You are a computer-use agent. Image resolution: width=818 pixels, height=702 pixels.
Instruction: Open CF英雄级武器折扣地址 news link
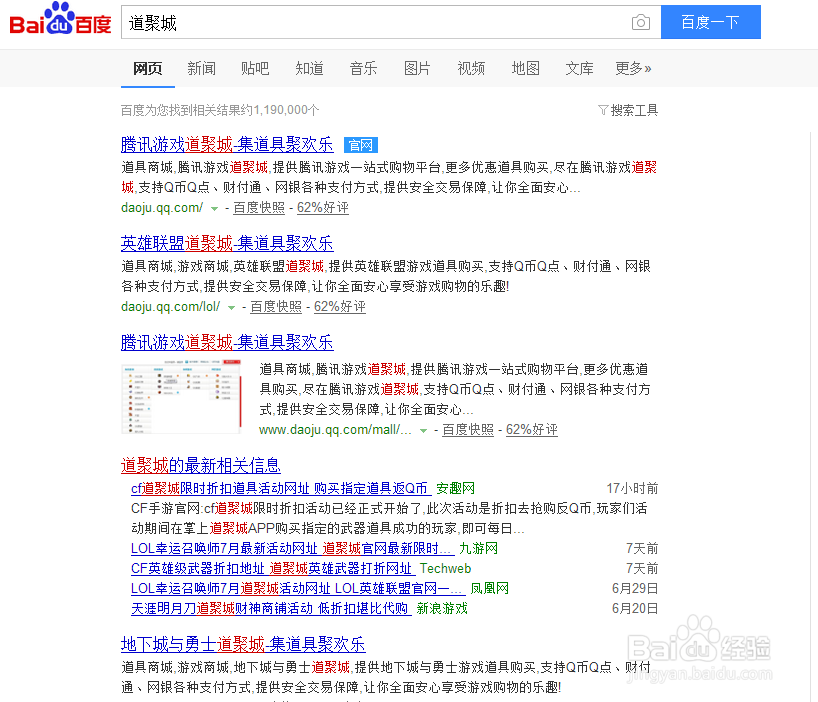(271, 568)
